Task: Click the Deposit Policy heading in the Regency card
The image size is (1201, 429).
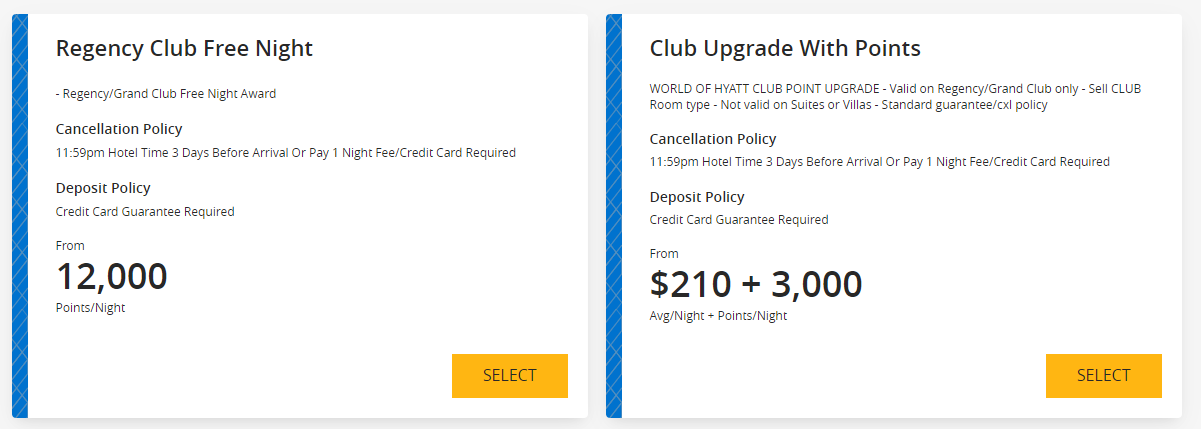Action: tap(103, 188)
